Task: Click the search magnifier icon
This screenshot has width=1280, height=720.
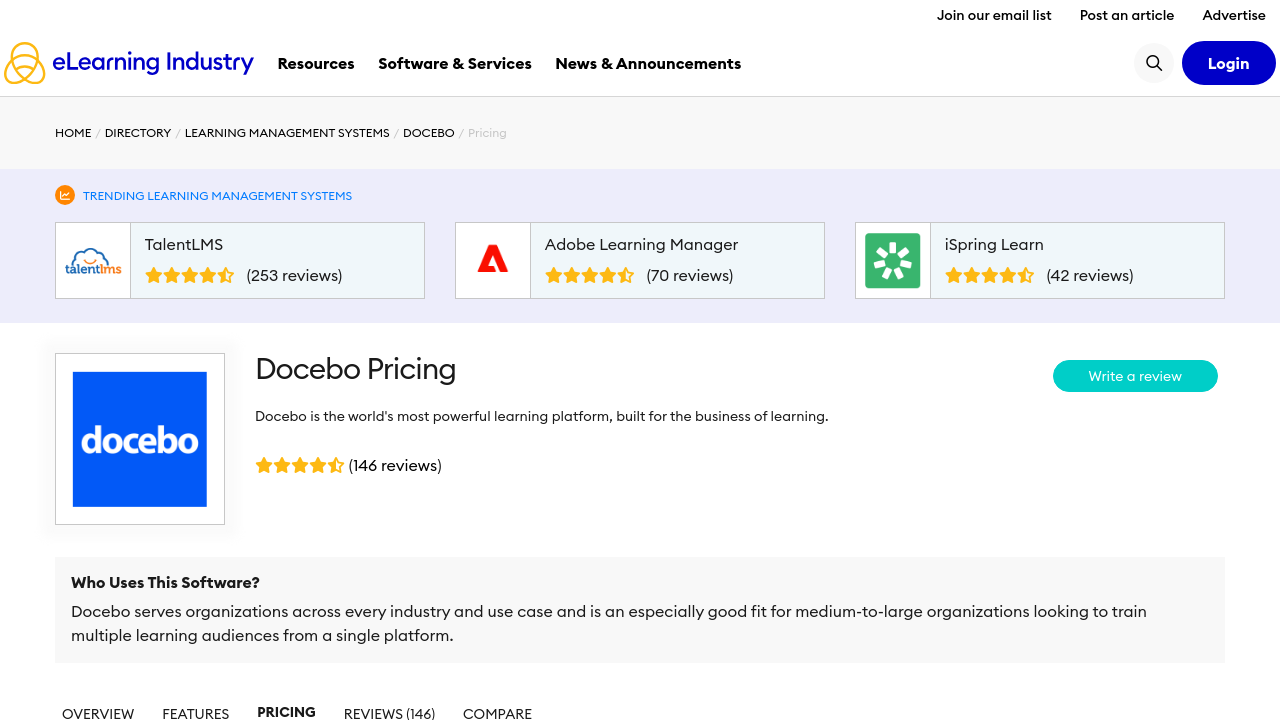Action: click(1153, 63)
